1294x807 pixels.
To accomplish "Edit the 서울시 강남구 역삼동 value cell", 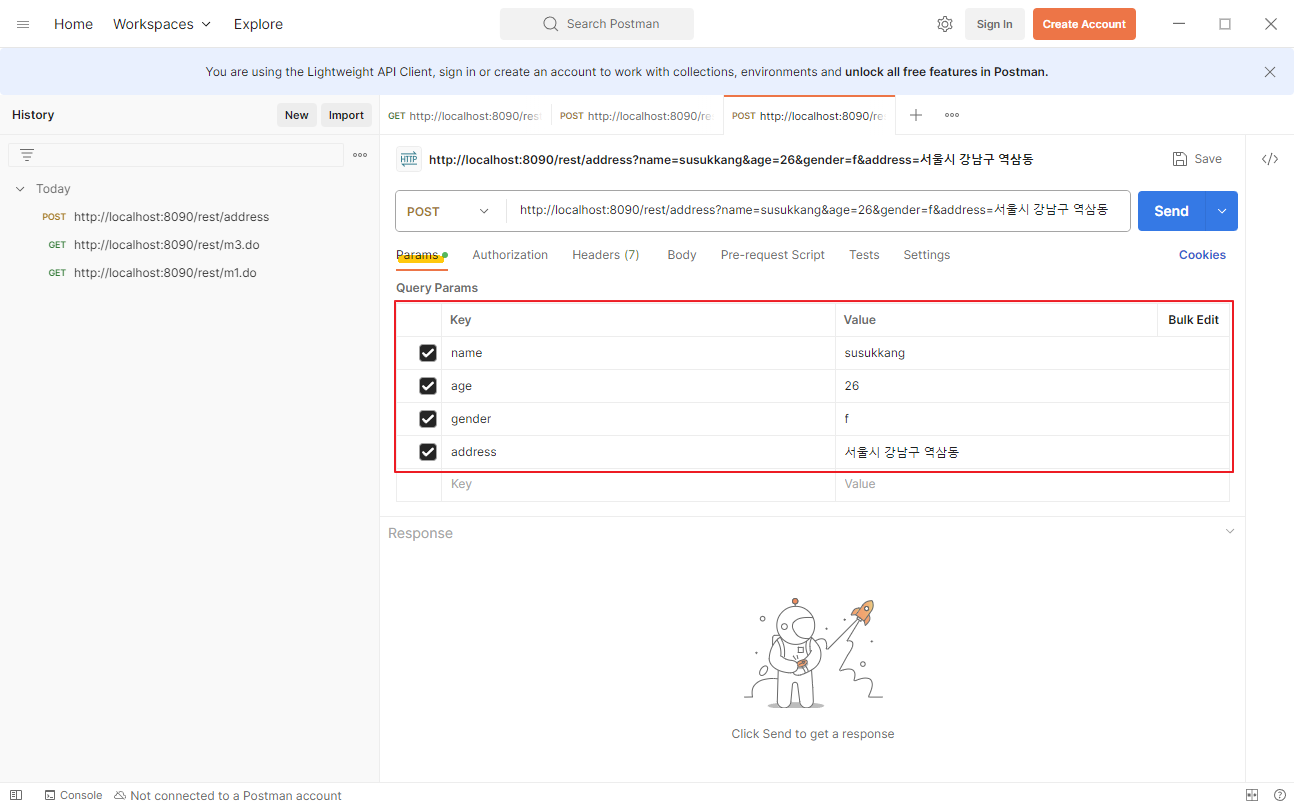I will tap(1032, 452).
